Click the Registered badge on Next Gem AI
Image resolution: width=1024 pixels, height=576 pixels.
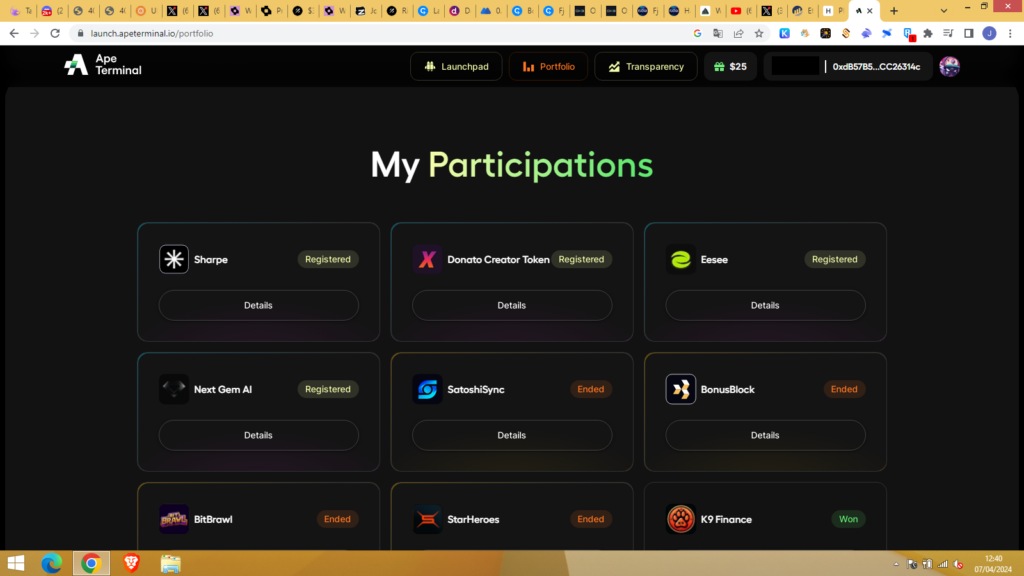click(328, 389)
